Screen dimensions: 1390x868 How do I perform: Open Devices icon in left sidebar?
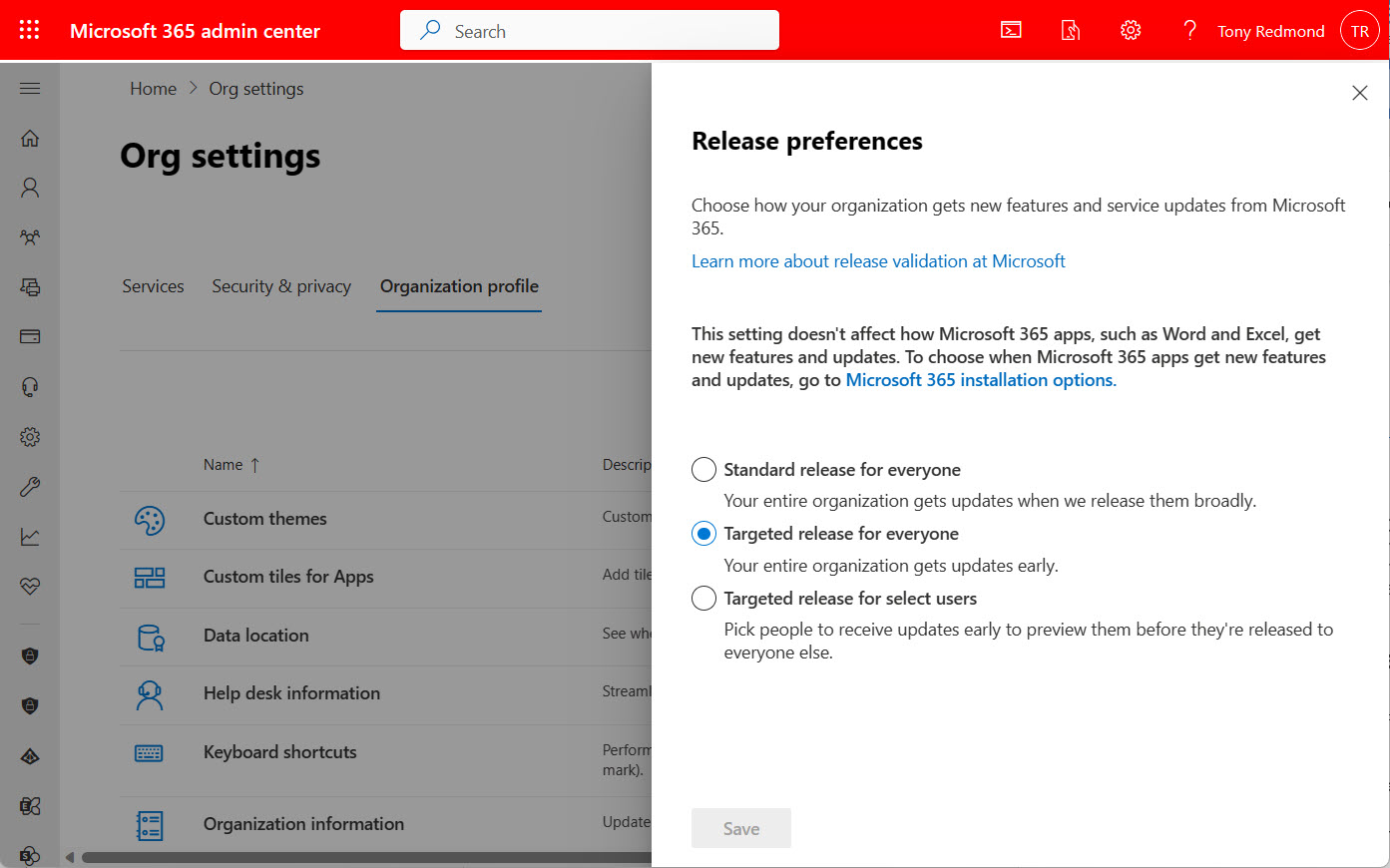pyautogui.click(x=30, y=287)
